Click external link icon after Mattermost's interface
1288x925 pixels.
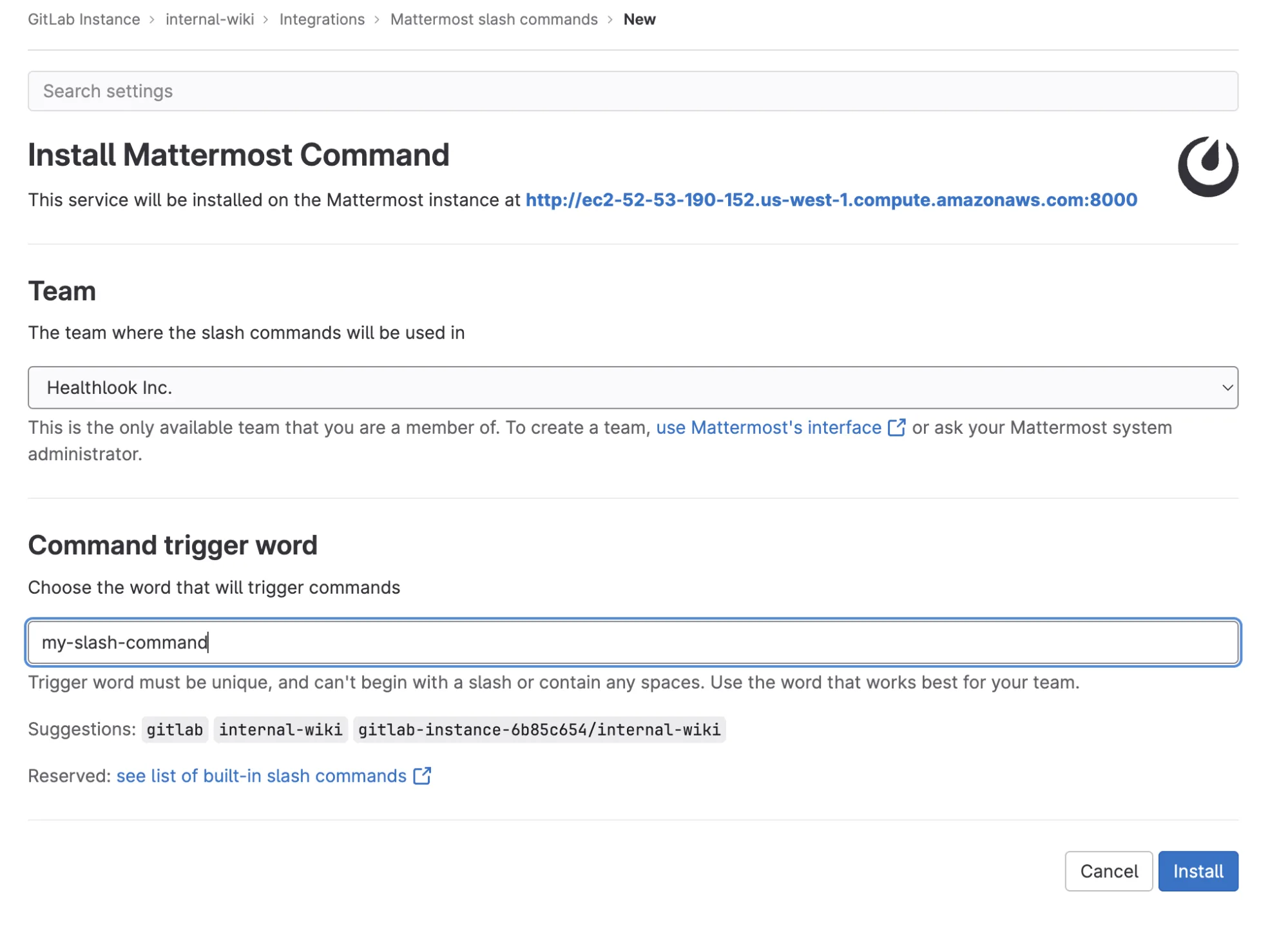pos(896,427)
